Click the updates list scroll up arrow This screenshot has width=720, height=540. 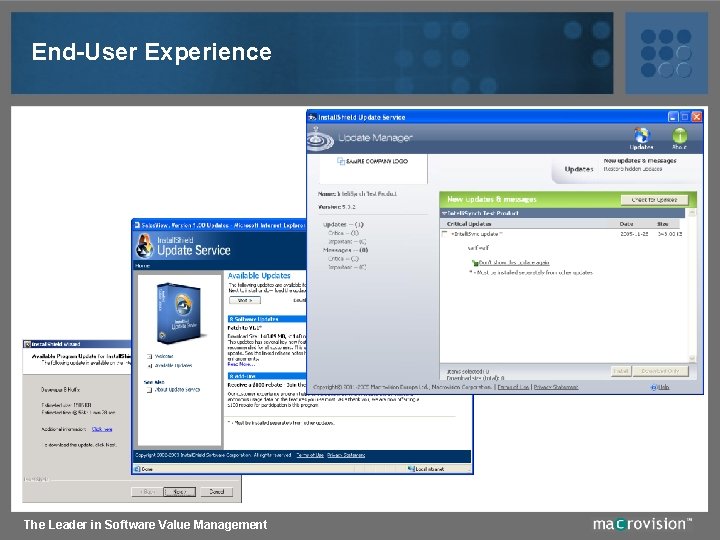[692, 213]
